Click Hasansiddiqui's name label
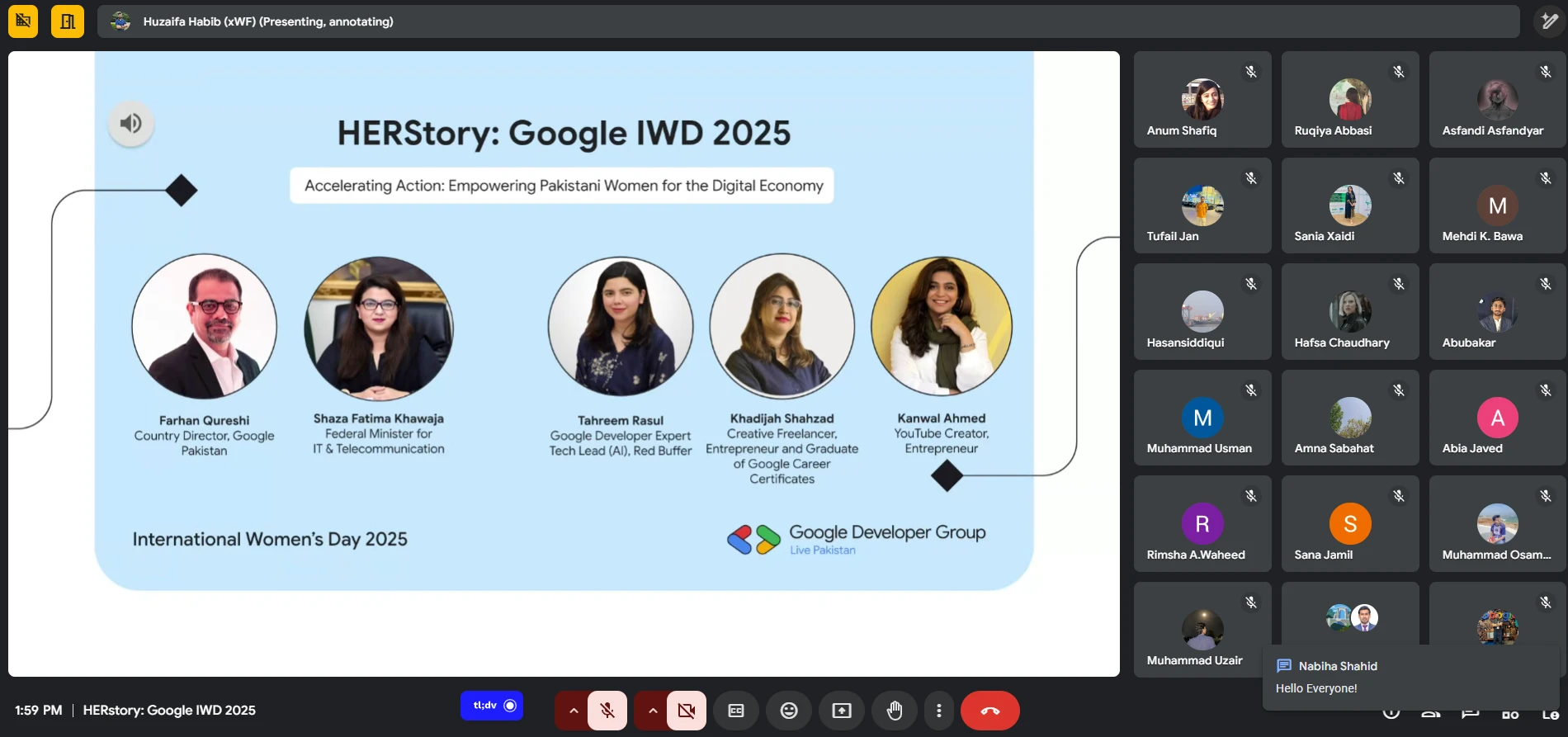Image resolution: width=1568 pixels, height=737 pixels. 1185,343
